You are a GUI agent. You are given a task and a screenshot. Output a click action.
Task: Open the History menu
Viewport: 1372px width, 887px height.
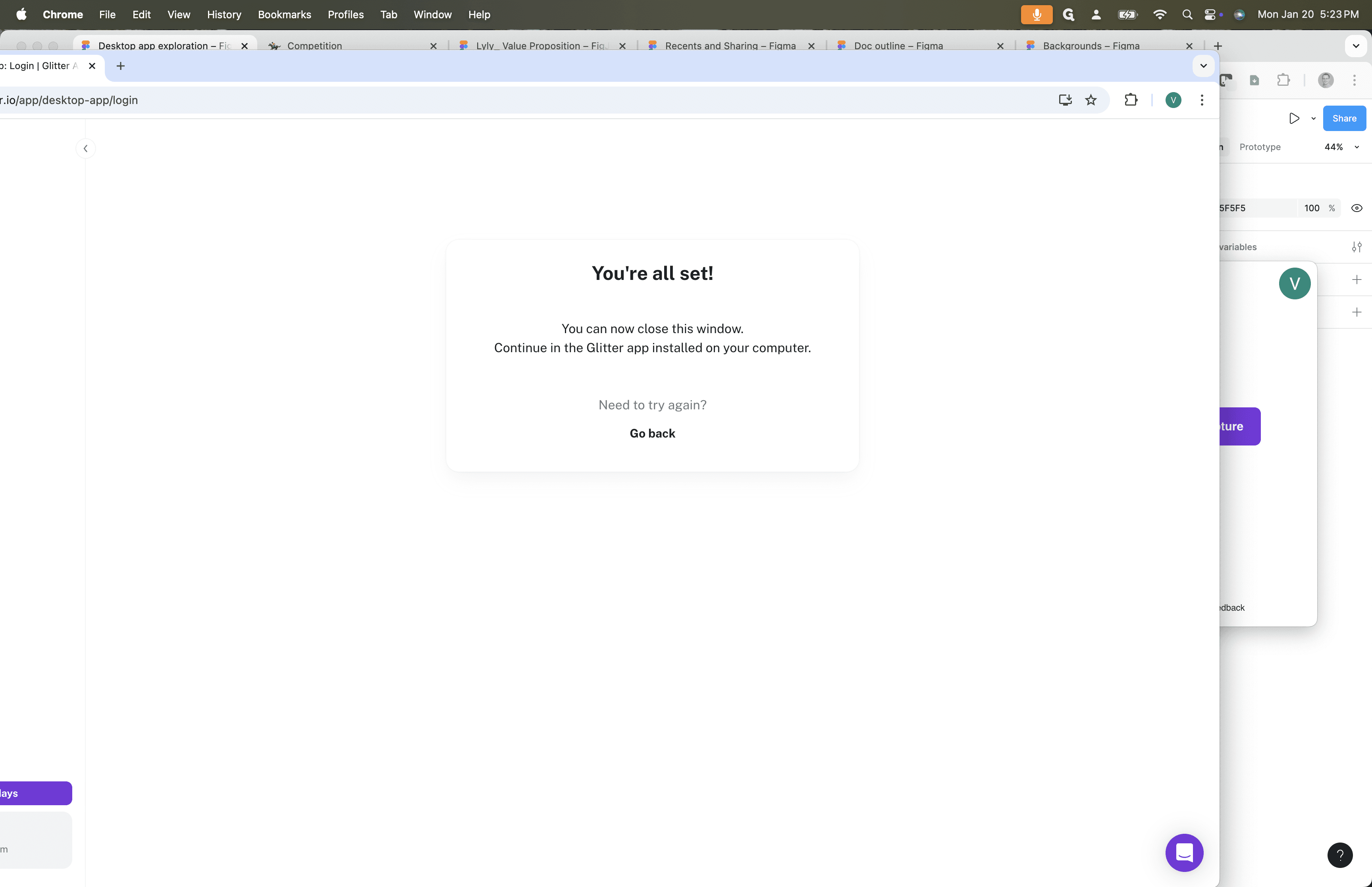pos(224,14)
